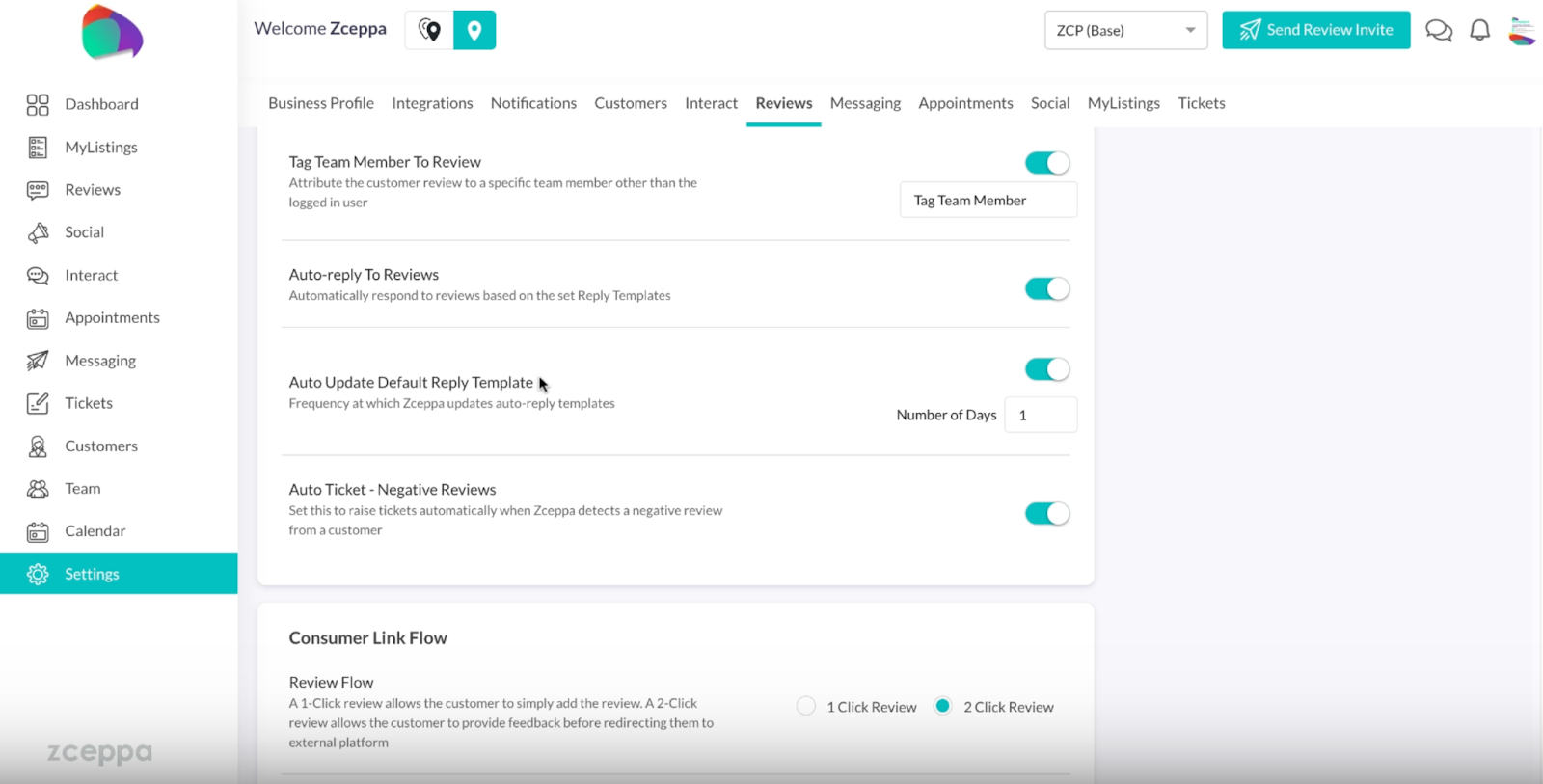
Task: Switch to Messaging tab in top navigation
Action: [865, 103]
